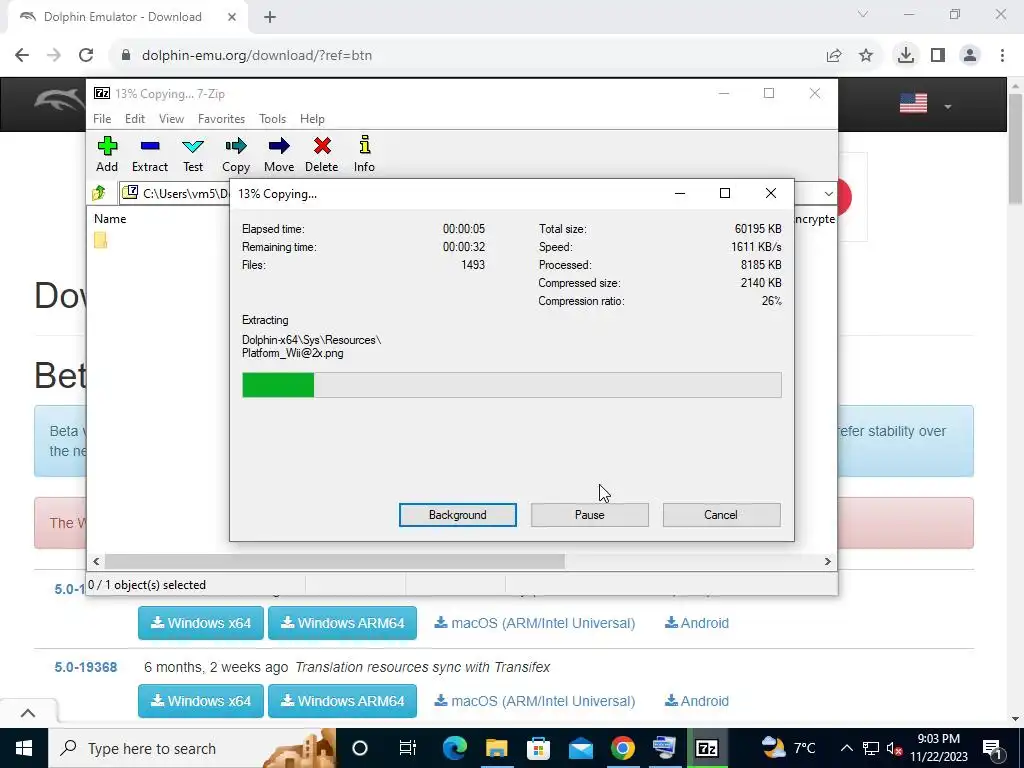The image size is (1024, 768).
Task: Show hidden system tray icons
Action: point(846,748)
